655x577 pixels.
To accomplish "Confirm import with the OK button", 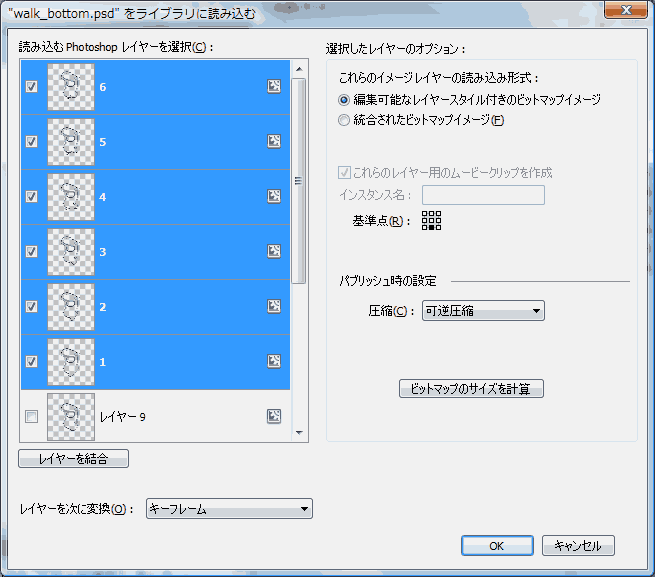I will click(x=496, y=546).
